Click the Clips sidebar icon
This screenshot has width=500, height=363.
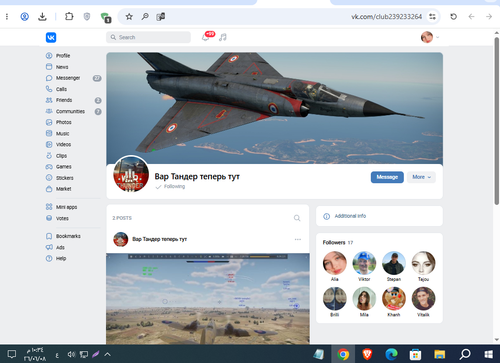tap(49, 156)
